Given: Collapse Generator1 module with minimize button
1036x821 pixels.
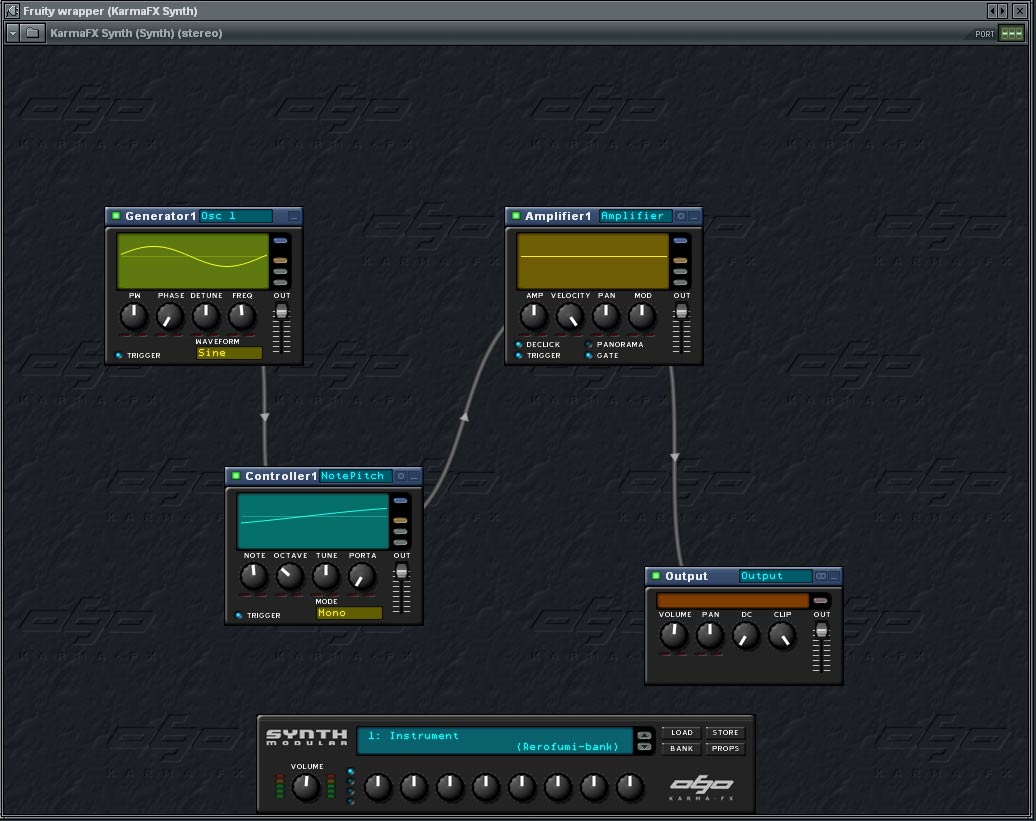Looking at the screenshot, I should (294, 216).
